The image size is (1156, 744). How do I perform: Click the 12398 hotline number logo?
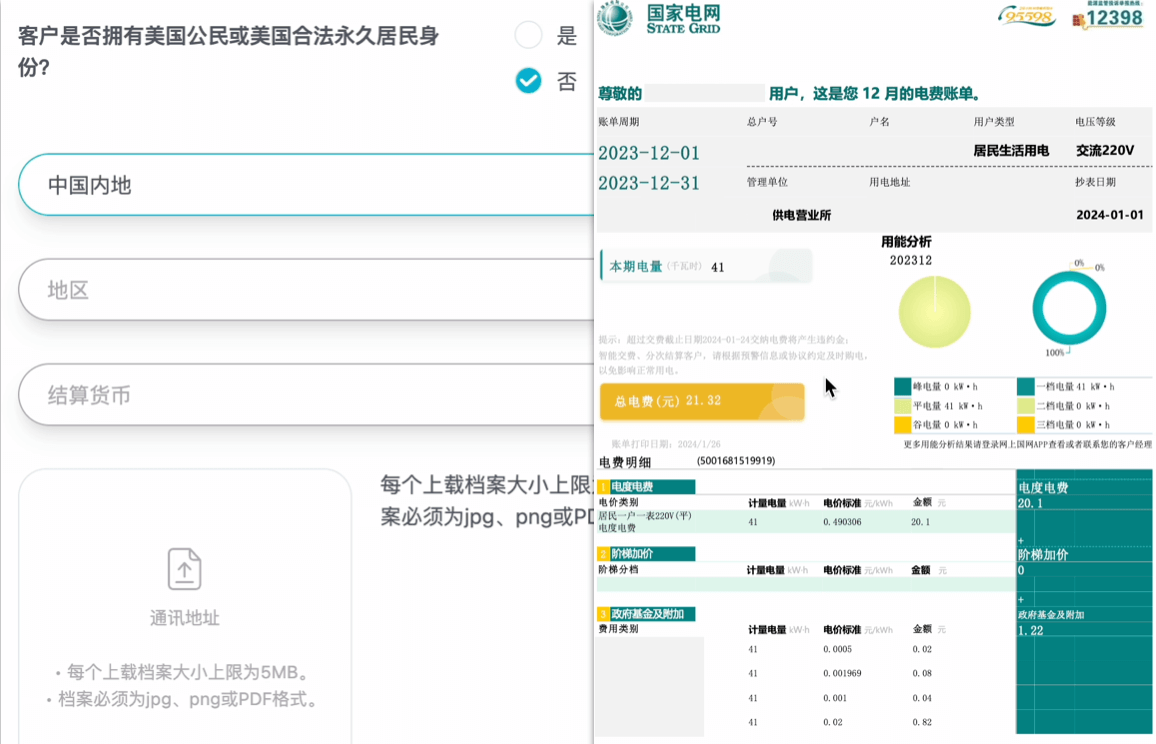(1107, 17)
